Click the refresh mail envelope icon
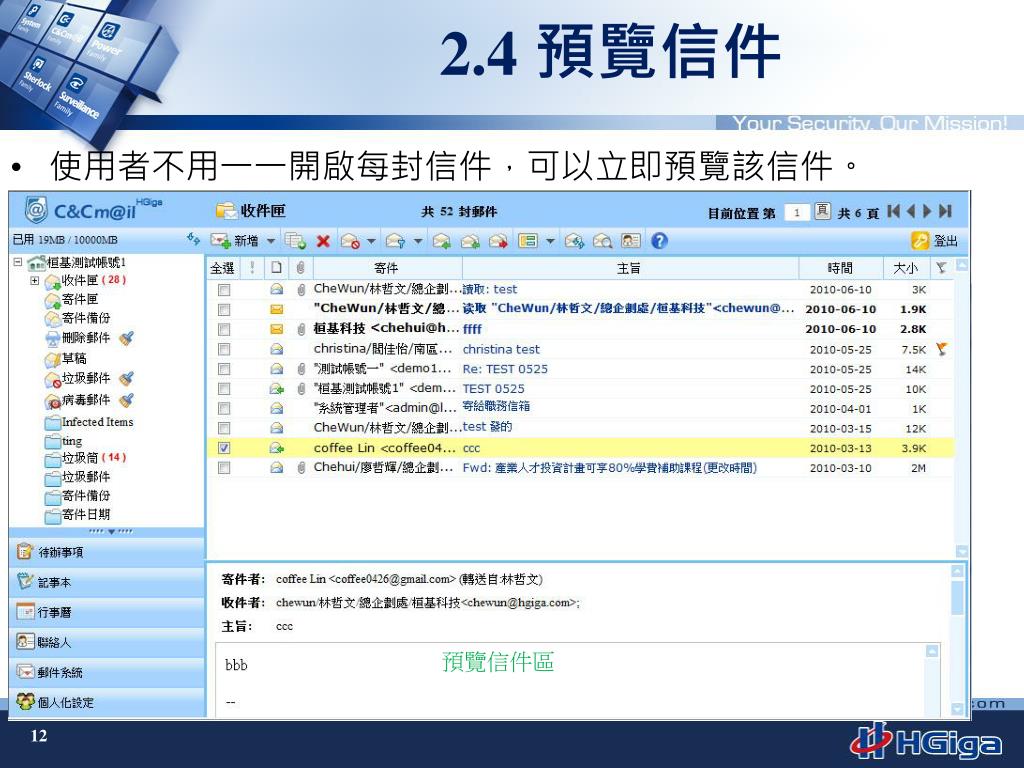Image resolution: width=1024 pixels, height=768 pixels. (x=574, y=241)
